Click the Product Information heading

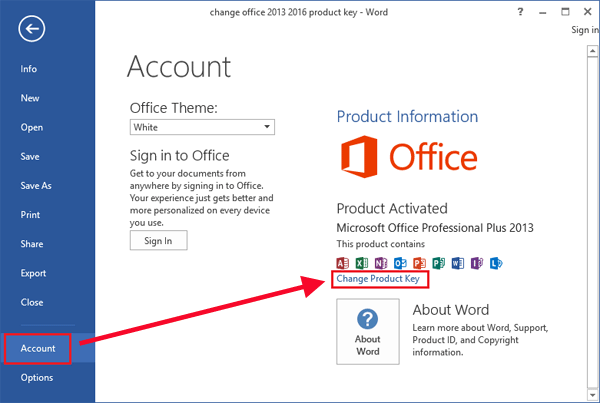407,116
